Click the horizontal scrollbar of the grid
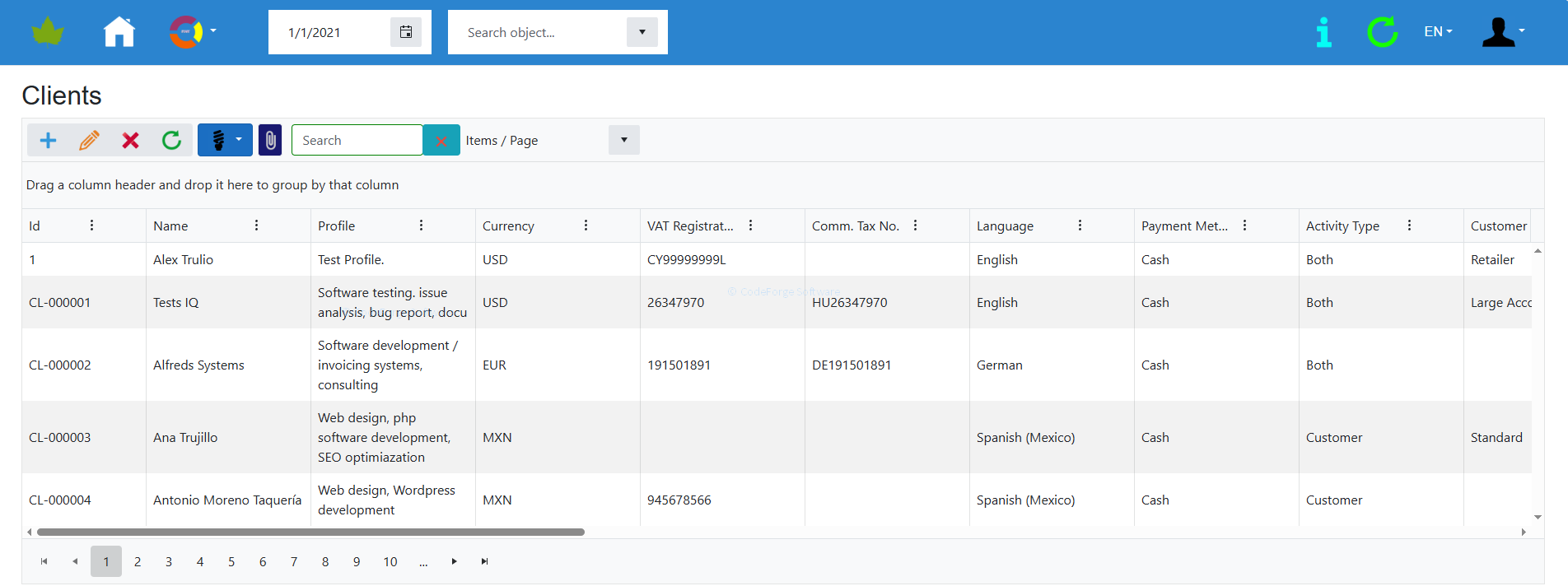The height and width of the screenshot is (586, 1568). [310, 533]
